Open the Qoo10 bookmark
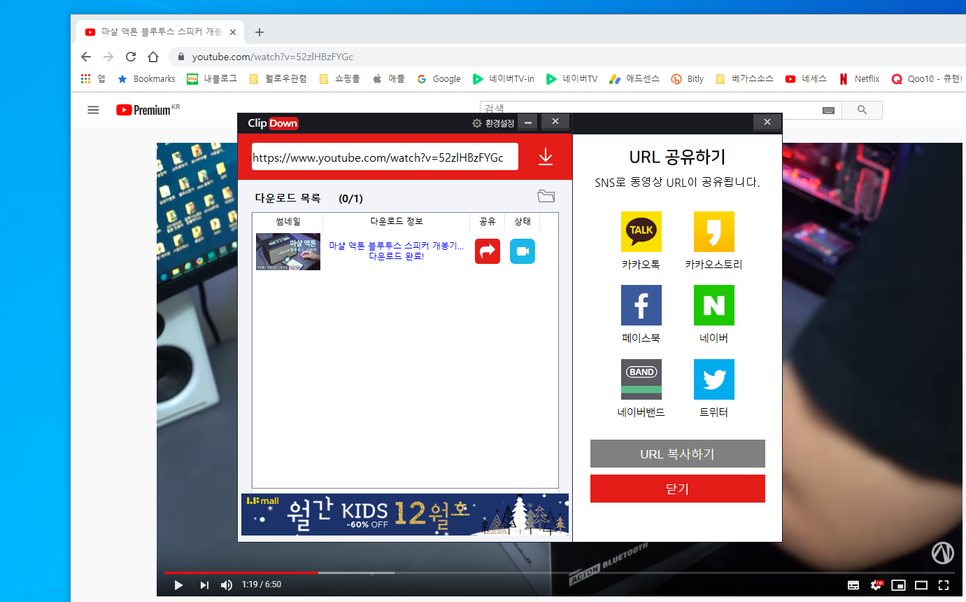Viewport: 966px width, 602px height. pos(927,79)
